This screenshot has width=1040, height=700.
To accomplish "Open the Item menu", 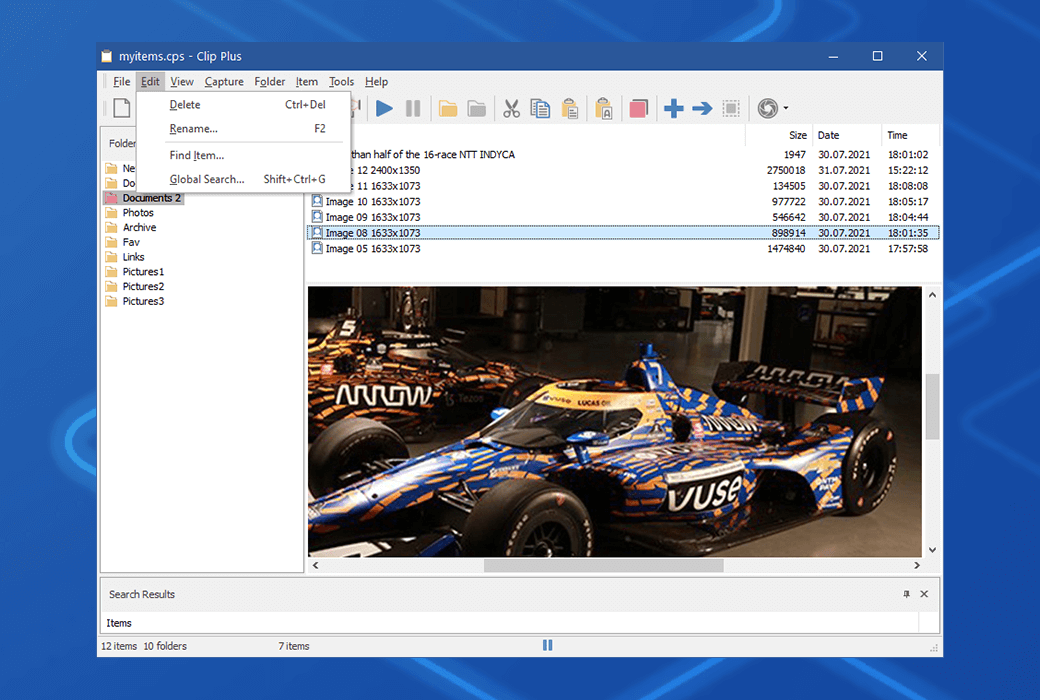I will click(x=306, y=82).
